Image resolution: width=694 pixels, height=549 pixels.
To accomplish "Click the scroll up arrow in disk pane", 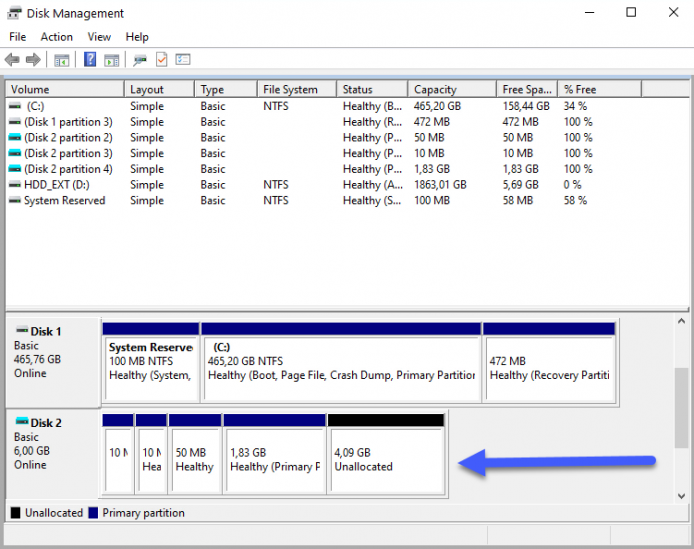I will coord(681,321).
